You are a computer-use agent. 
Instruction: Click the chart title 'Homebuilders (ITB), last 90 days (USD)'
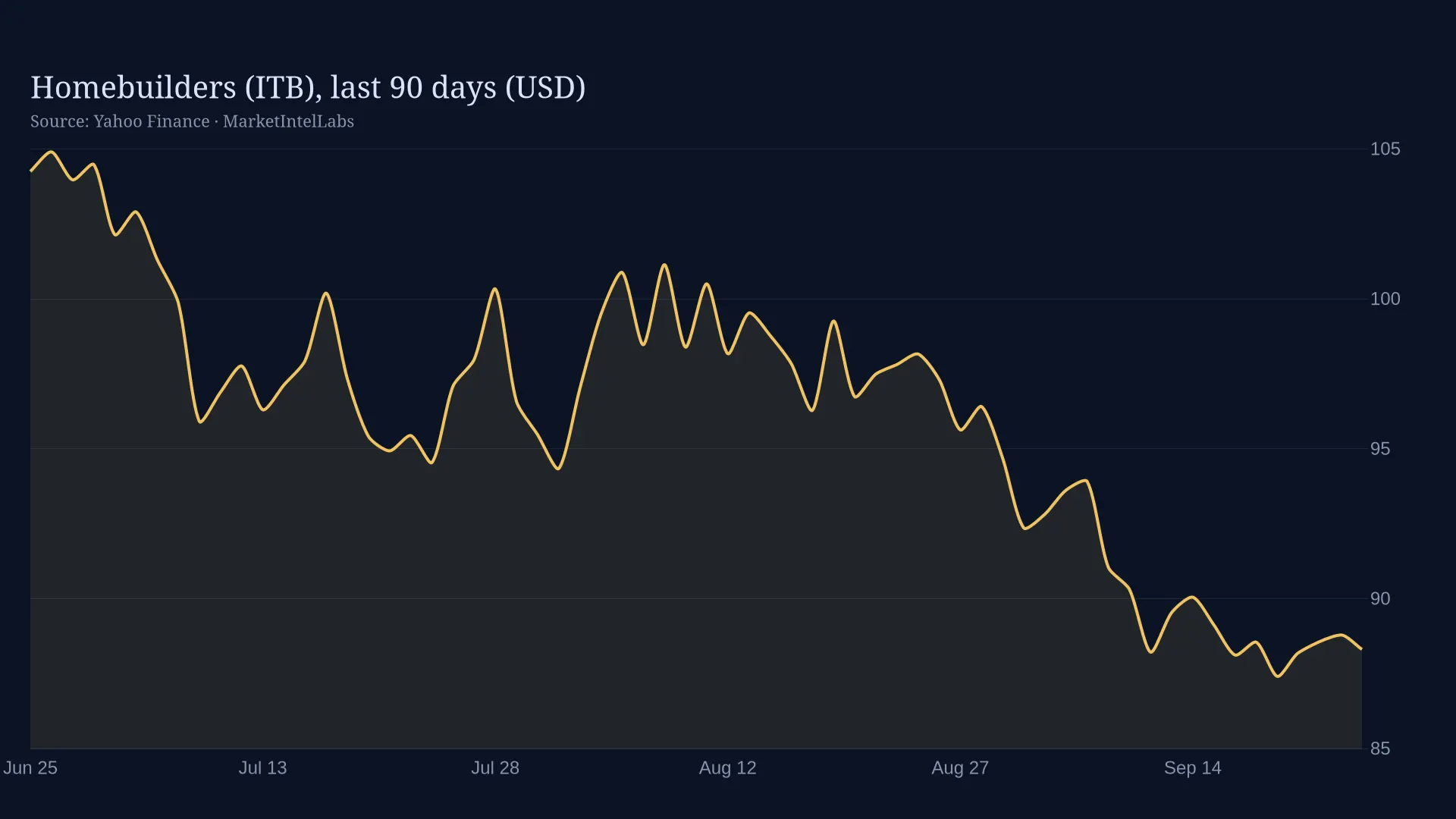point(308,88)
